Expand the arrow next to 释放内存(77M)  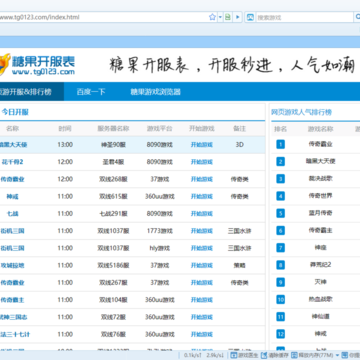pos(337,355)
